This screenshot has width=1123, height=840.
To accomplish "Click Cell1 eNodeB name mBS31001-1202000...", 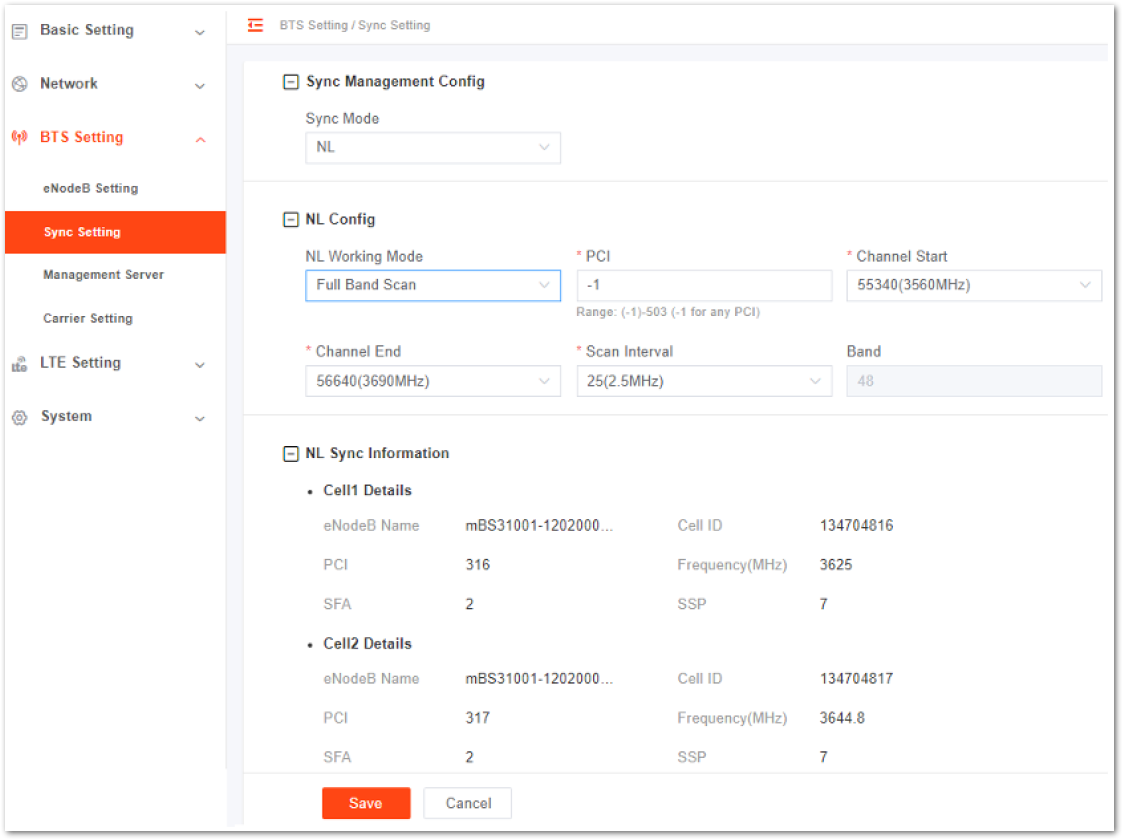I will click(539, 526).
